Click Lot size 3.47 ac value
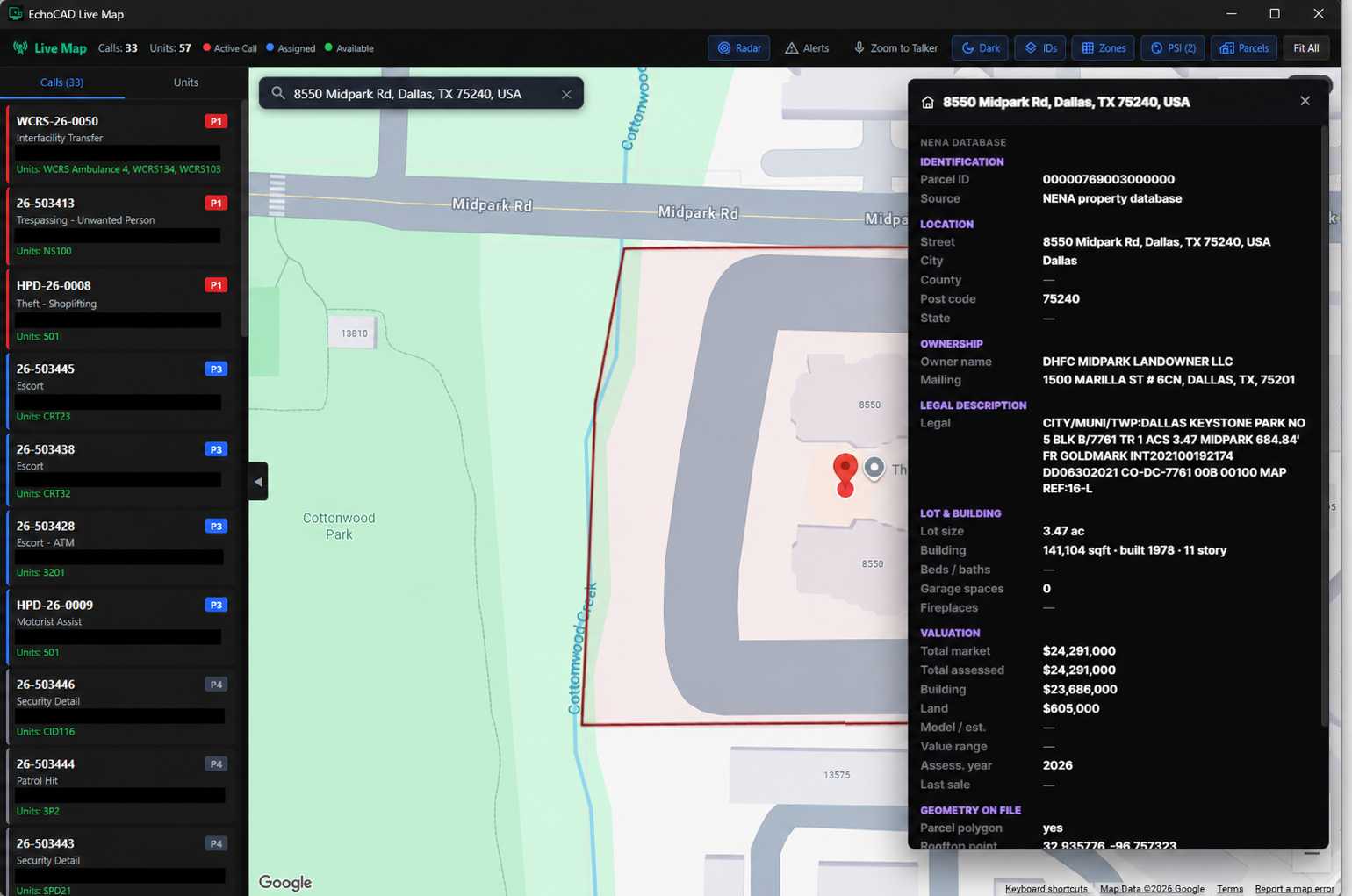This screenshot has height=896, width=1352. coord(1062,531)
